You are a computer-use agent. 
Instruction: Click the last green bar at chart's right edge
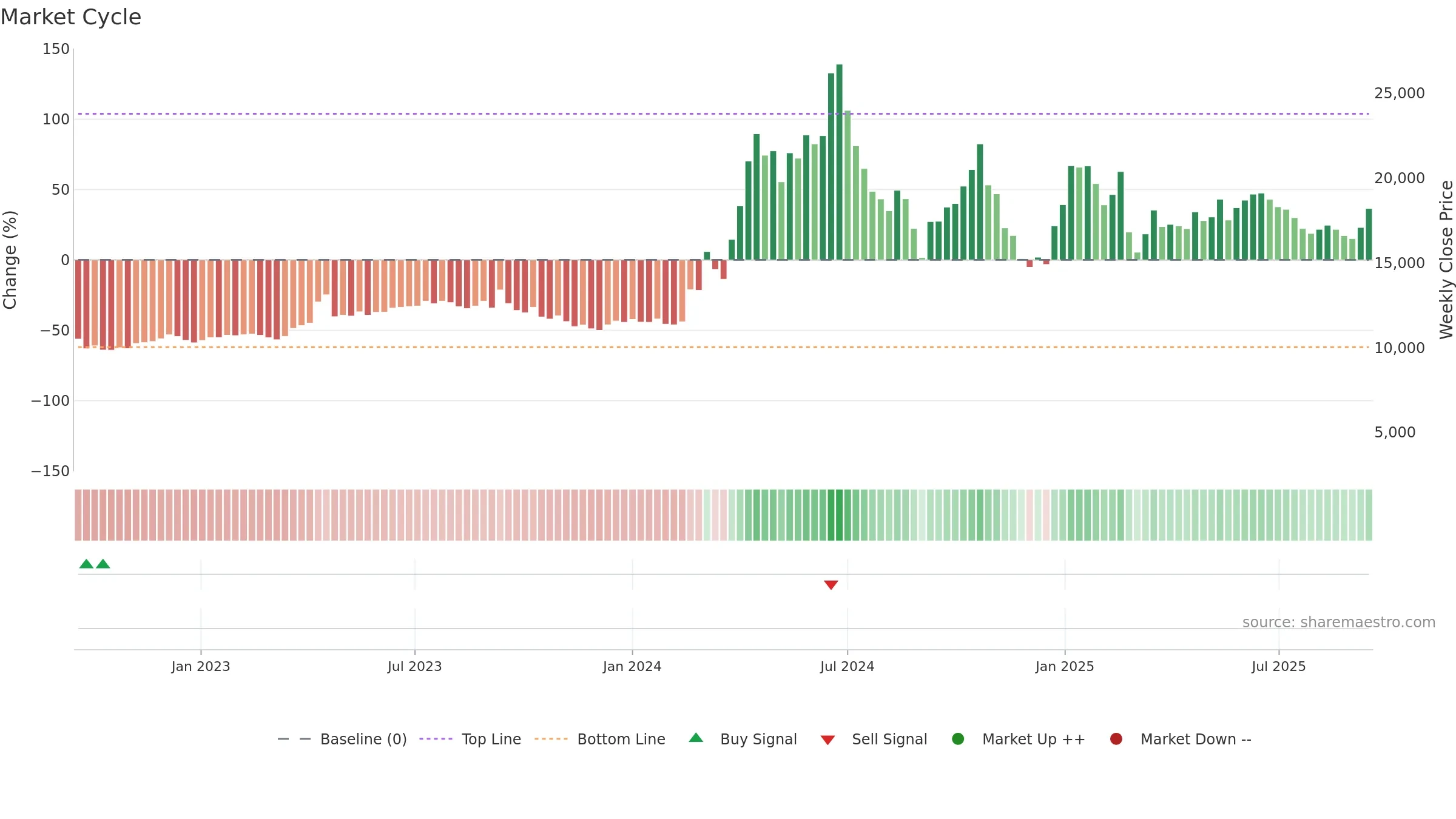point(1369,234)
